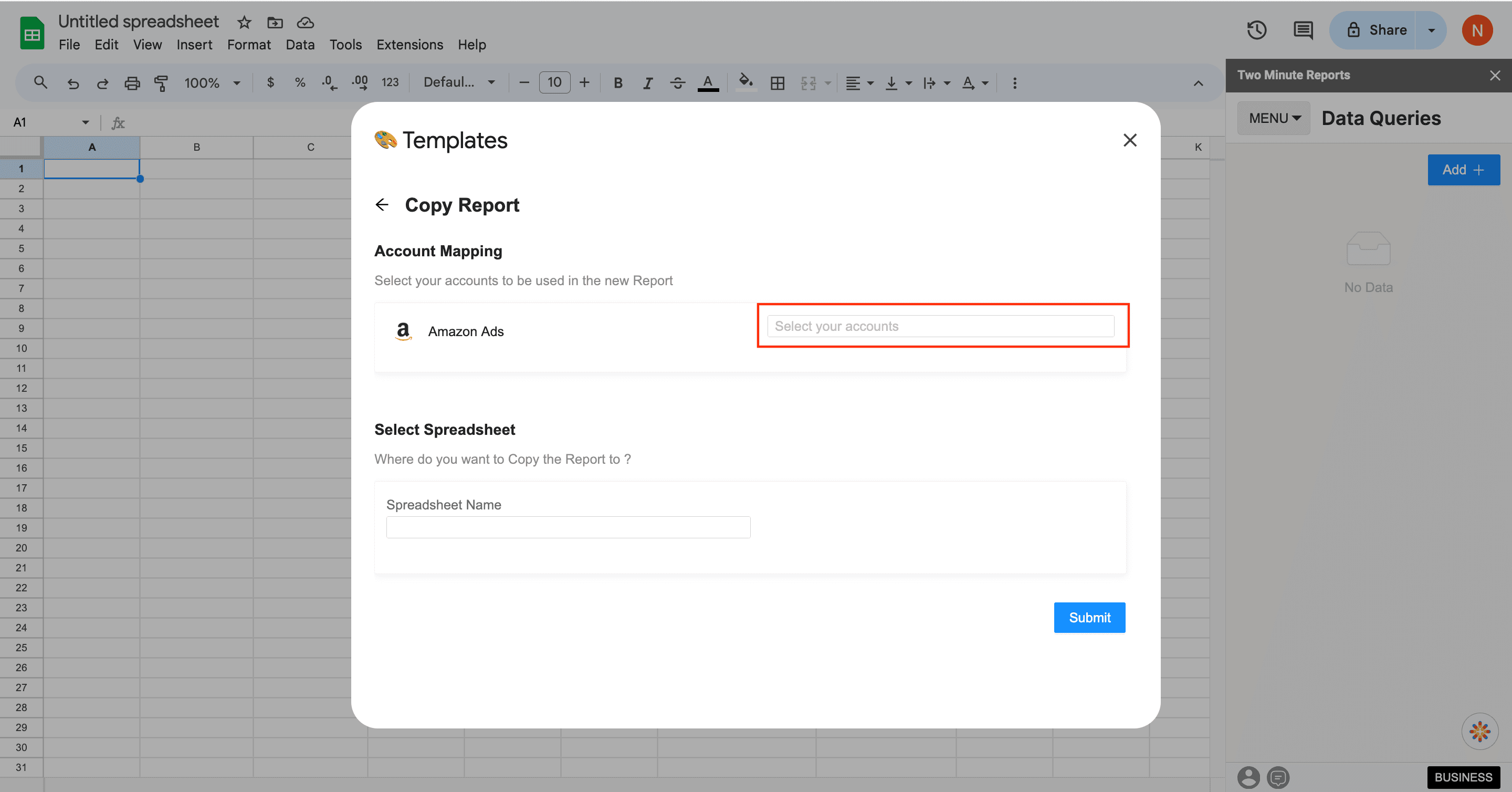Open the Format menu
This screenshot has width=1512, height=792.
coord(249,45)
